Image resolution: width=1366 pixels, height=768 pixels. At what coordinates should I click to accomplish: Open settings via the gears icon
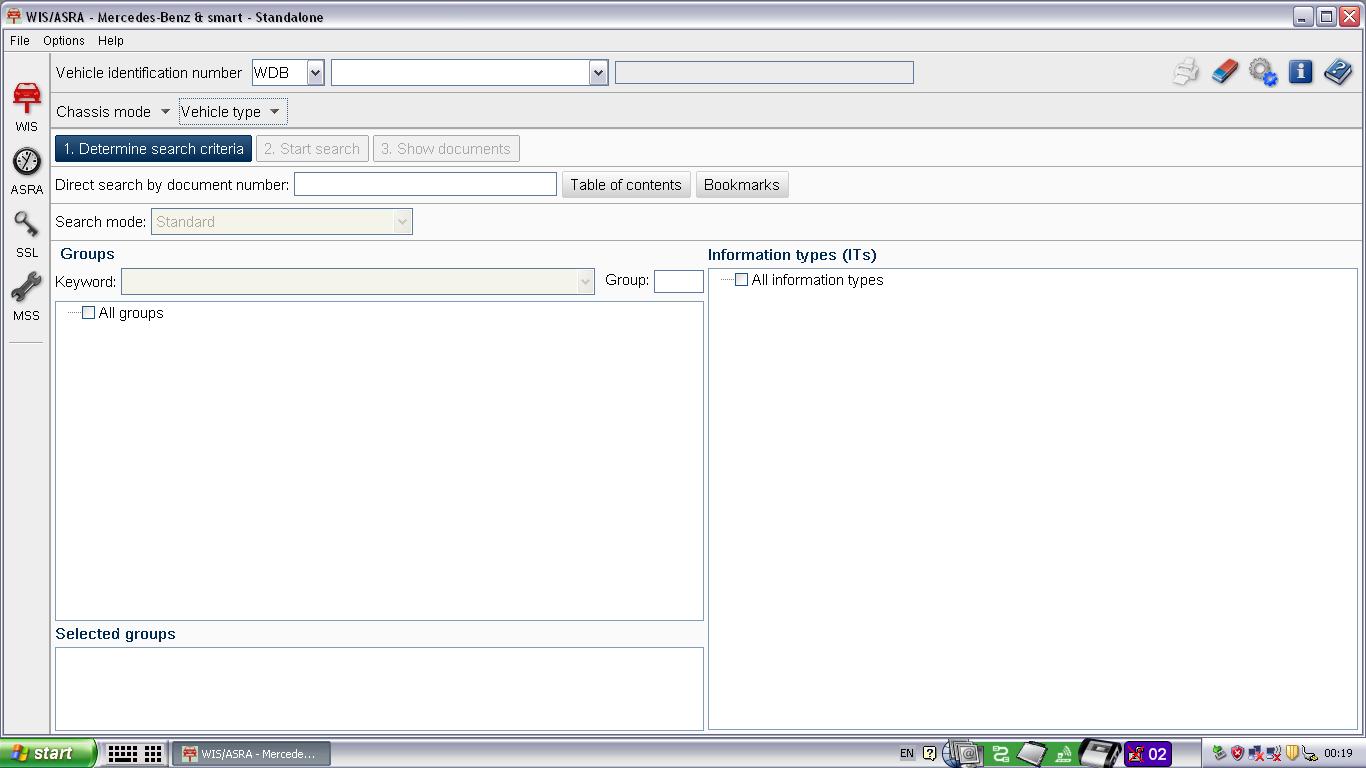[1262, 72]
